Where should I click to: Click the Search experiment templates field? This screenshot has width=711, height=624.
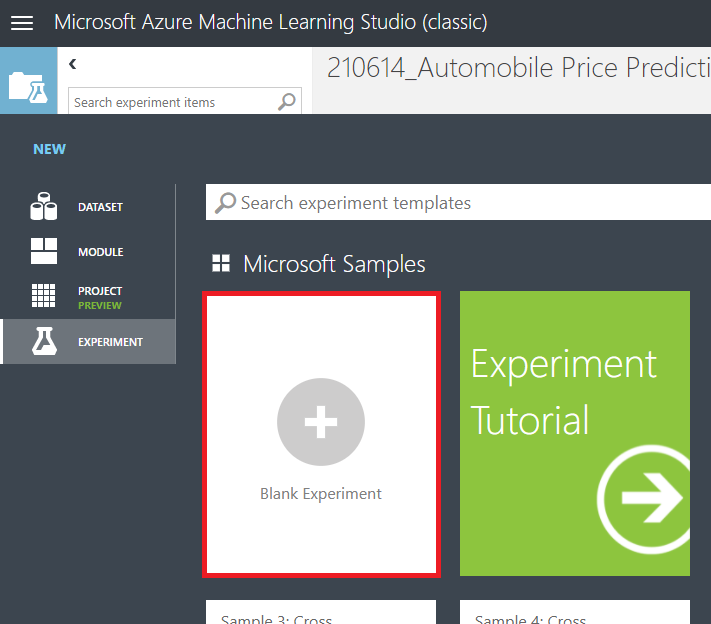[458, 202]
